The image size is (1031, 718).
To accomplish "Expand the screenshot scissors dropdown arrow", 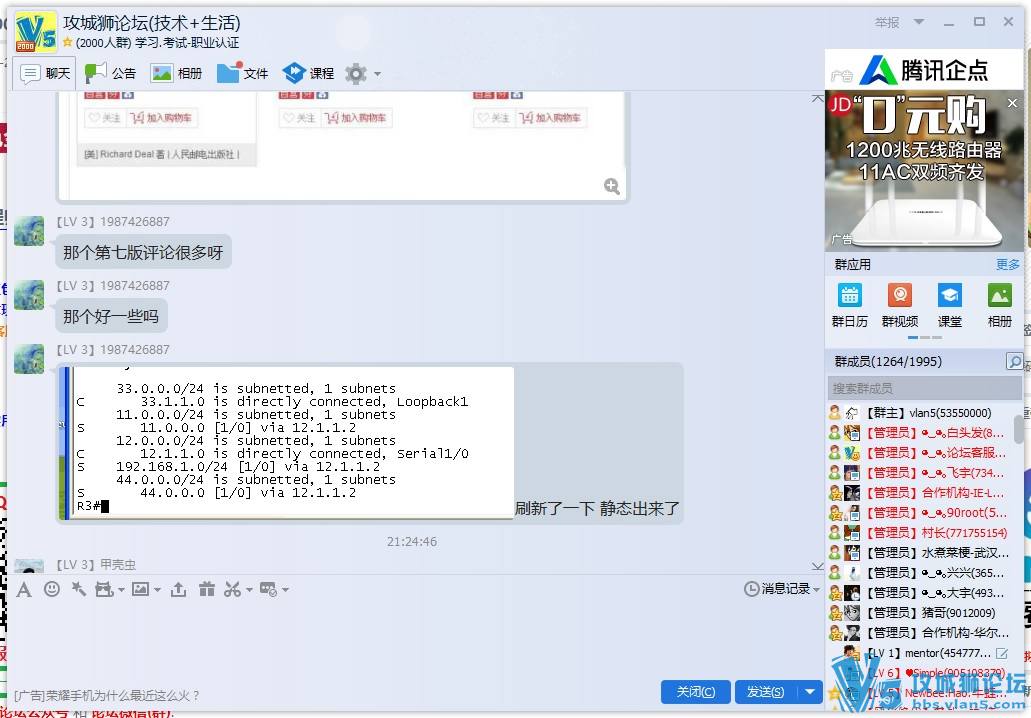I will [249, 590].
